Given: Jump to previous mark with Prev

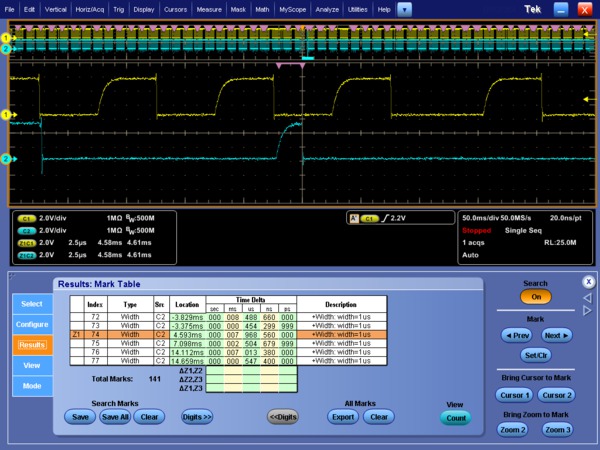Looking at the screenshot, I should pyautogui.click(x=517, y=335).
